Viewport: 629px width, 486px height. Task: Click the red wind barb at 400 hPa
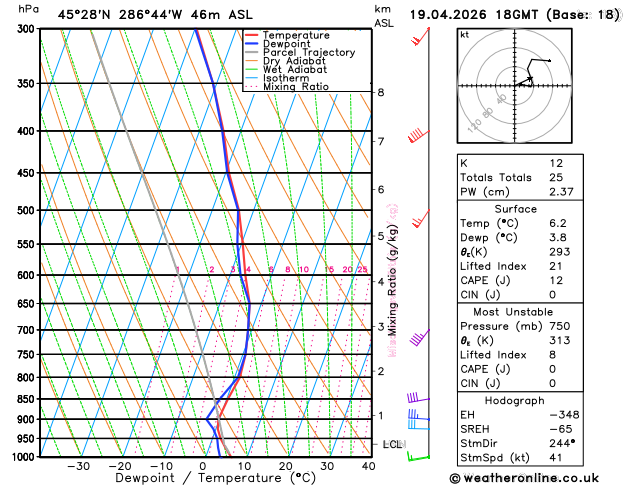pos(419,136)
